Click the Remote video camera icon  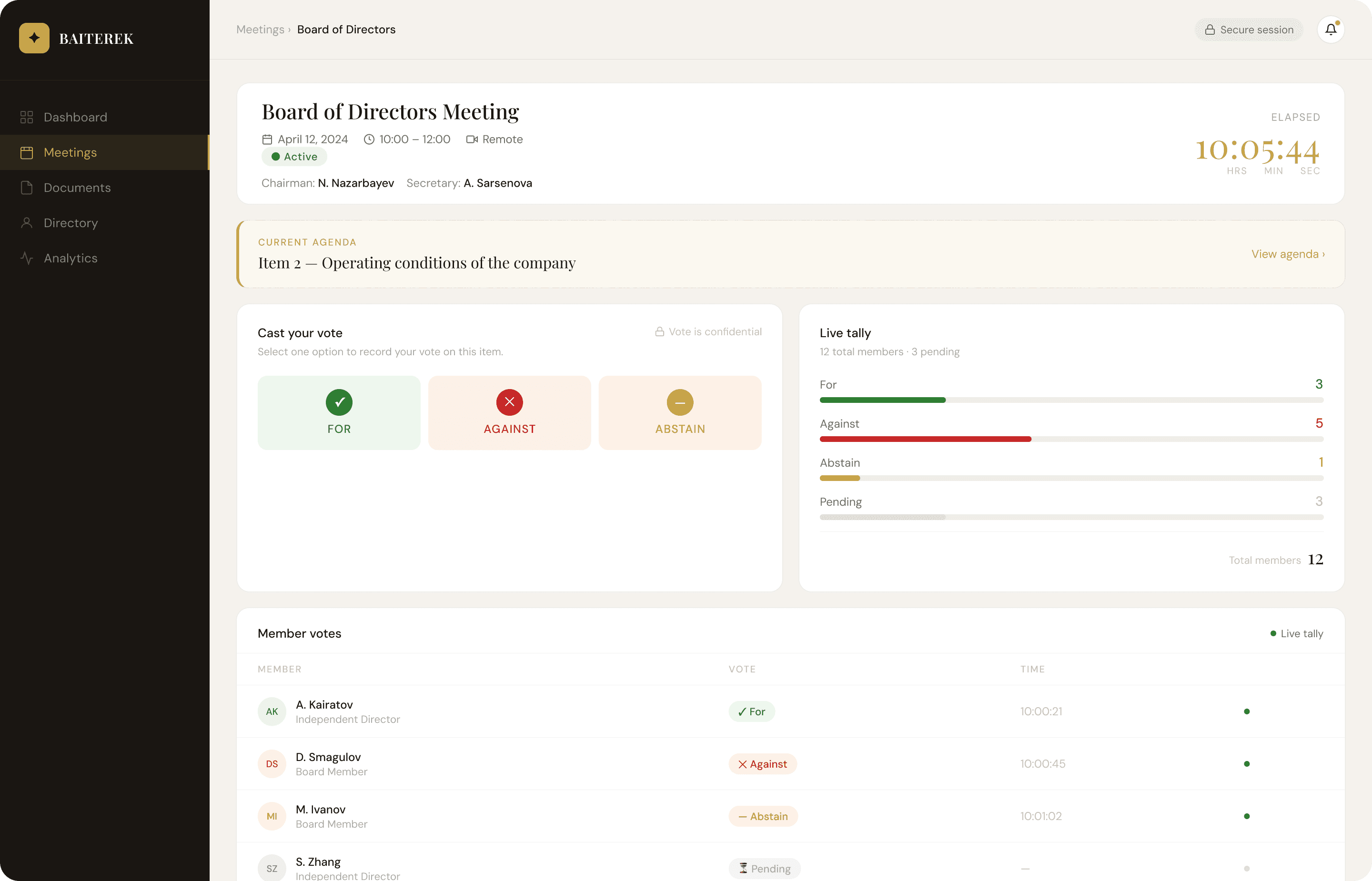tap(472, 140)
